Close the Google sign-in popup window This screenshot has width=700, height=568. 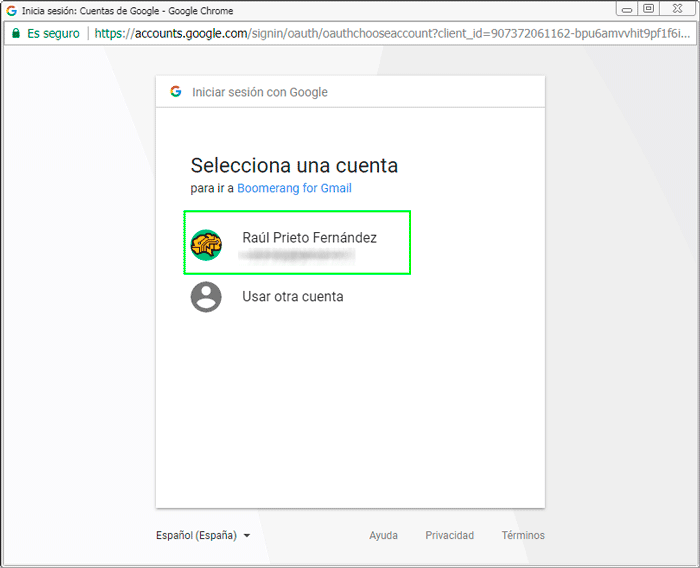677,9
